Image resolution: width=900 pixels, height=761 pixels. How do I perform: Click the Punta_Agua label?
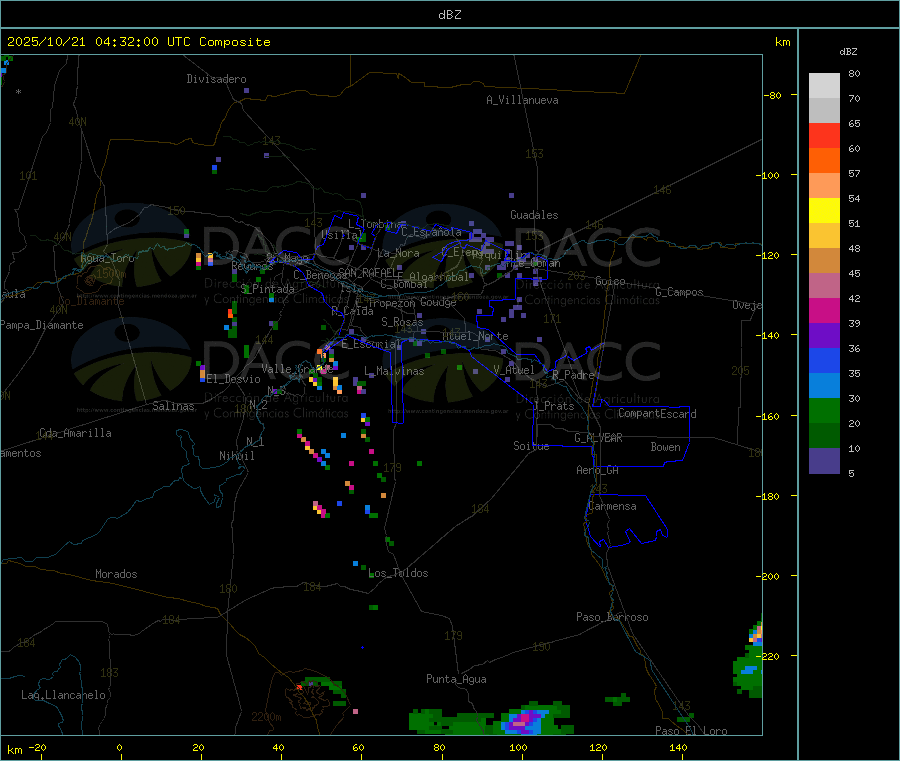[x=456, y=679]
